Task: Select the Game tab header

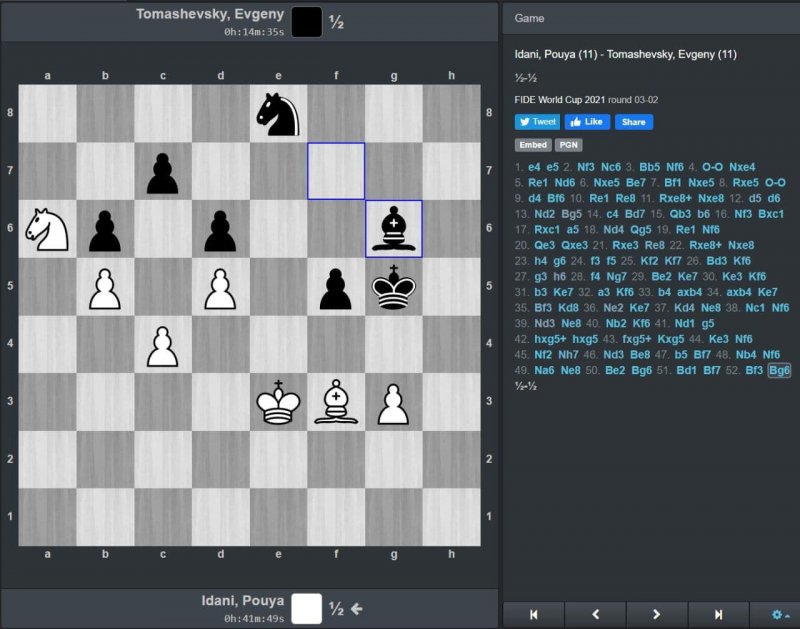Action: (531, 17)
